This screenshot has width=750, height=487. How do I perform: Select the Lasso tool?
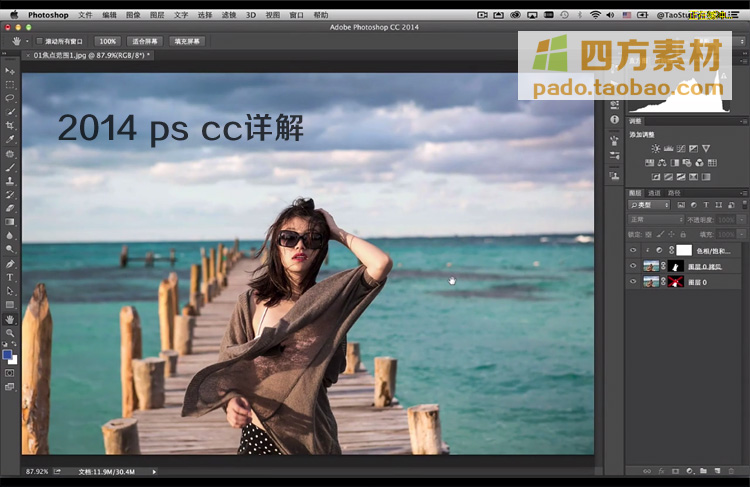[10, 98]
